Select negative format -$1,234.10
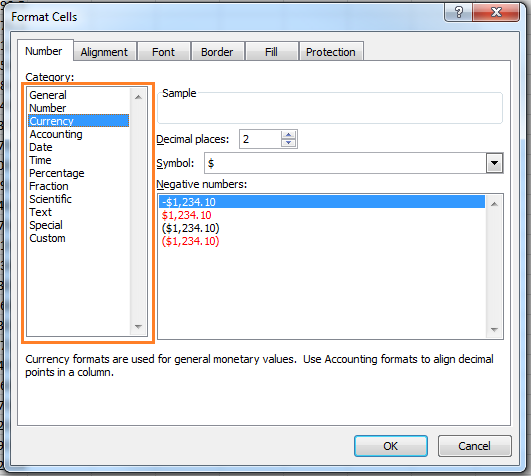Screen dimensions: 531x476 322,202
